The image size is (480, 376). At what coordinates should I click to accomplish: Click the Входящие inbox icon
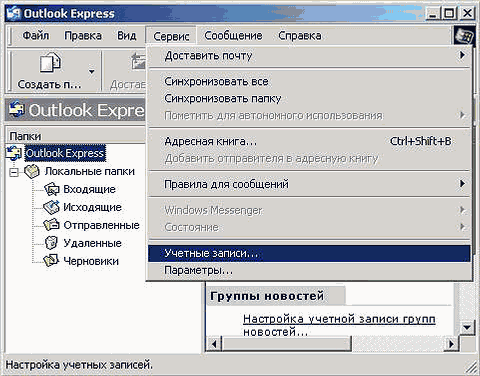click(52, 189)
